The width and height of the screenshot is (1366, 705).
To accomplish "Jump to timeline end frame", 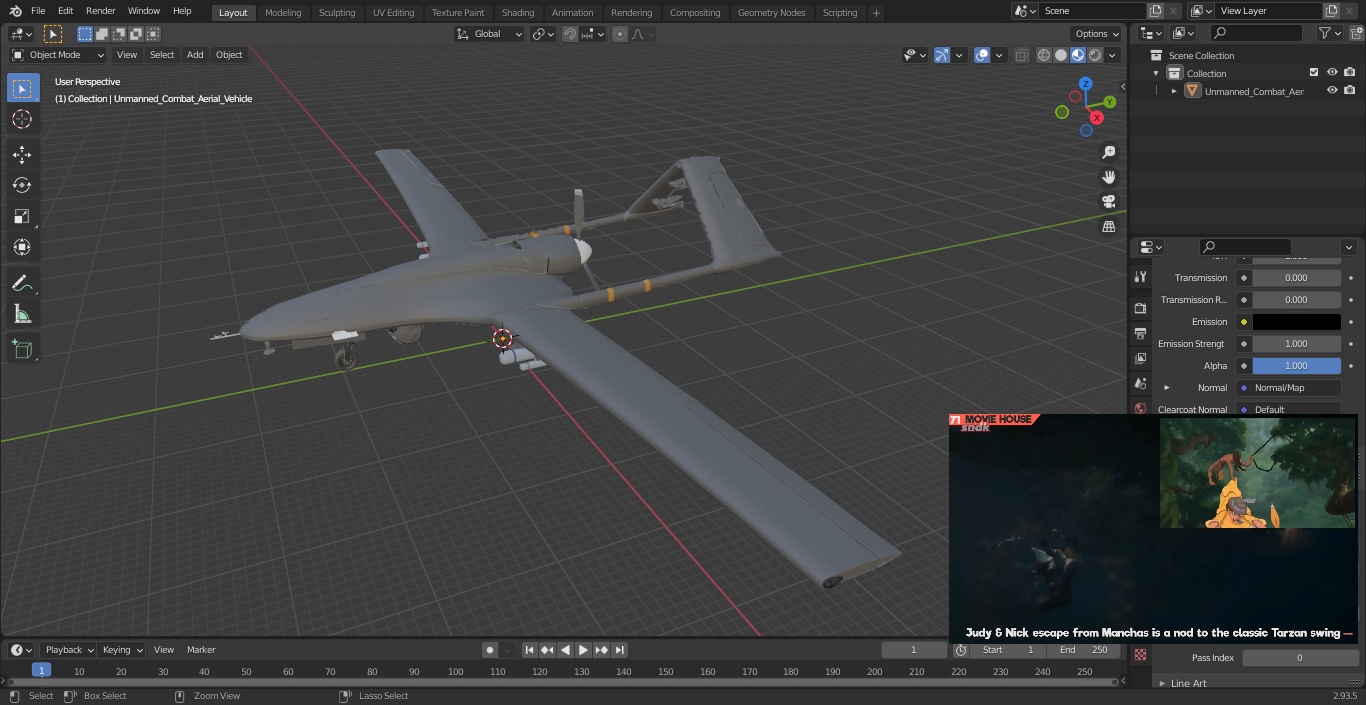I will (x=620, y=650).
